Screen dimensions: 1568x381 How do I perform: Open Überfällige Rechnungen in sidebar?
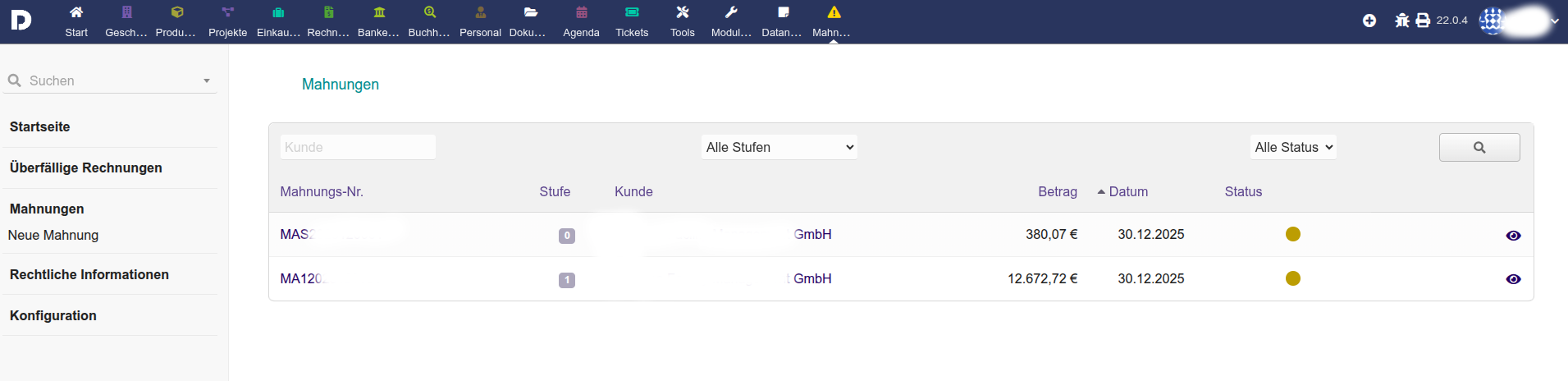click(x=86, y=168)
